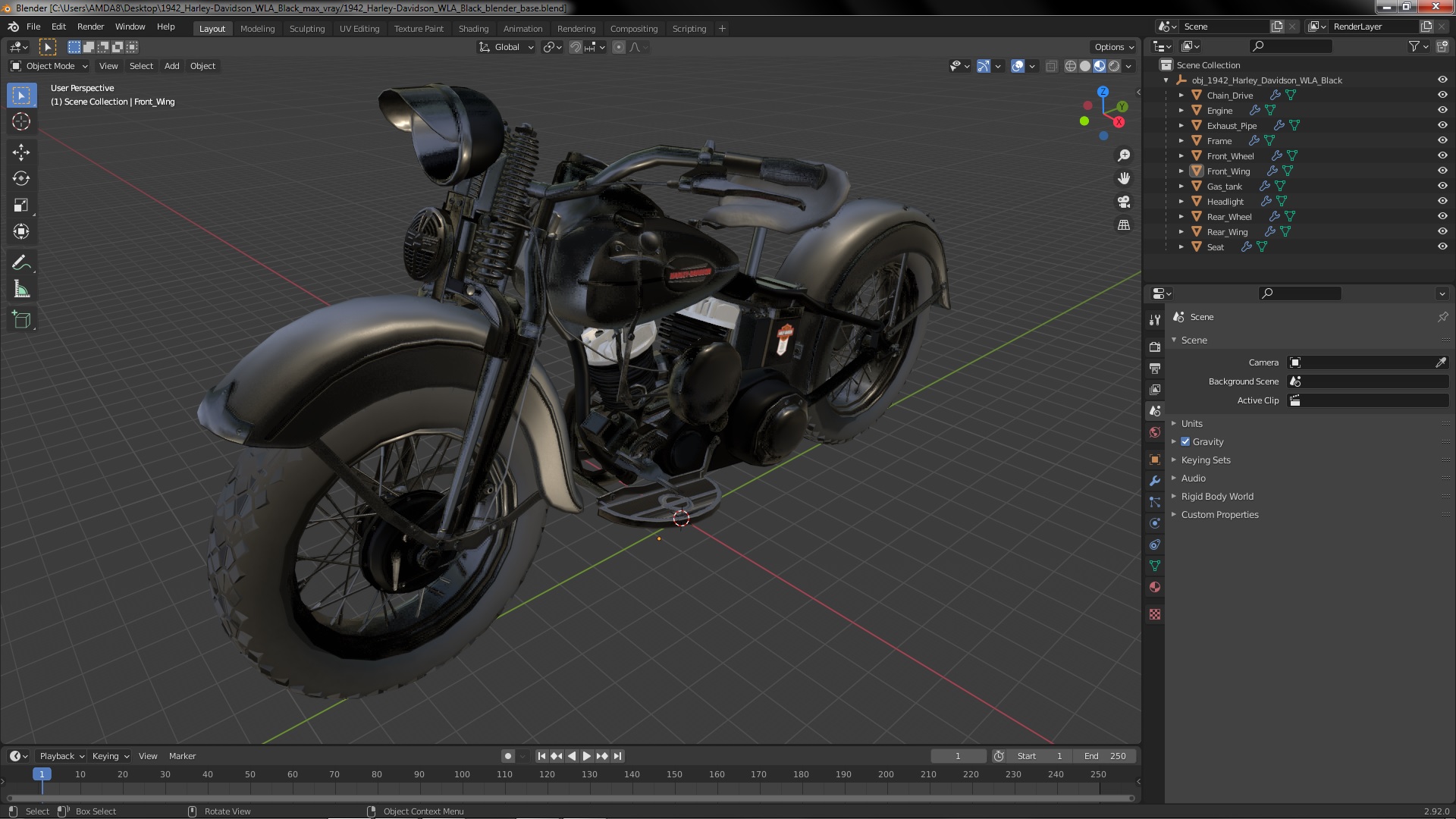This screenshot has height=819, width=1456.
Task: Expand the Units panel
Action: click(x=1191, y=424)
